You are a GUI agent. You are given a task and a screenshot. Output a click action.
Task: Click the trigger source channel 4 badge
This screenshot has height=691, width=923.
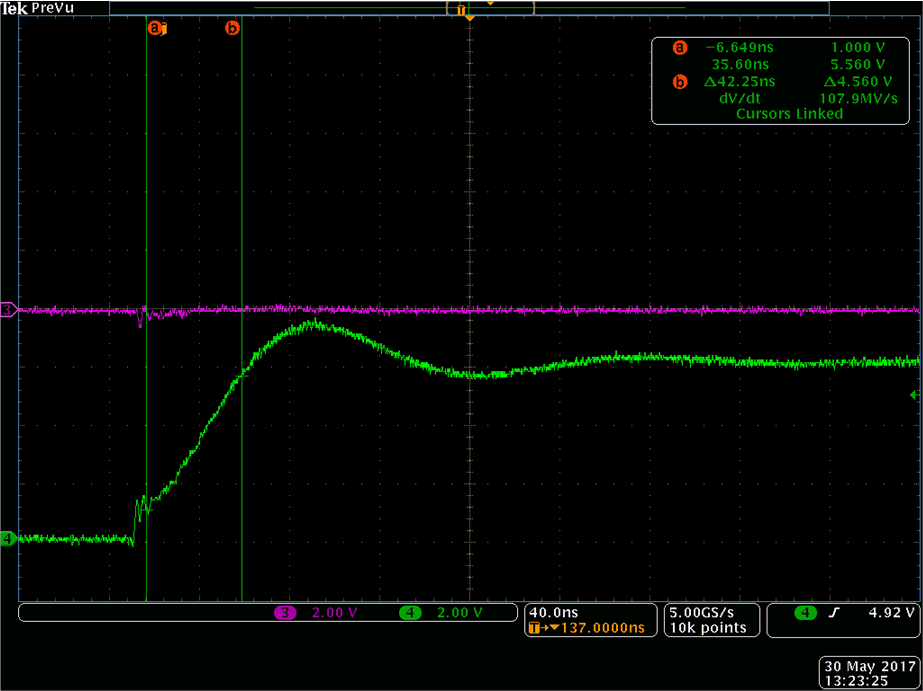[803, 612]
